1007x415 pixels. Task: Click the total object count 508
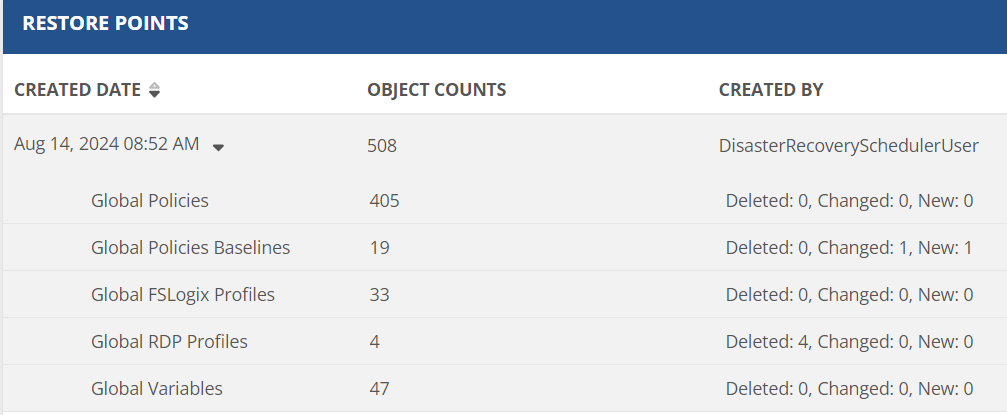click(x=382, y=146)
